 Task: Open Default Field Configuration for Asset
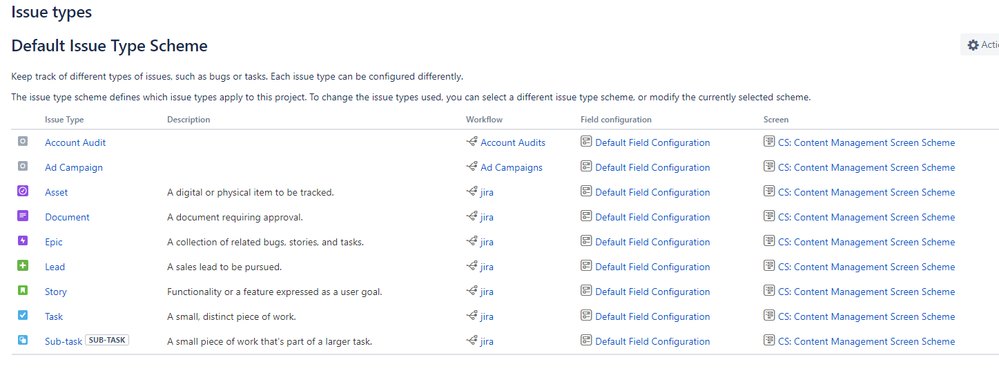coord(652,192)
